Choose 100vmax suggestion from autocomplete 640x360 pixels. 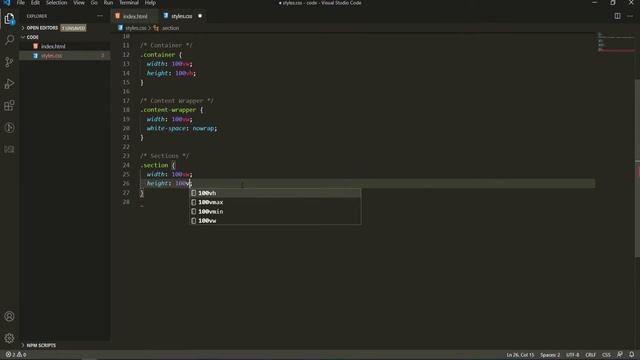click(275, 202)
